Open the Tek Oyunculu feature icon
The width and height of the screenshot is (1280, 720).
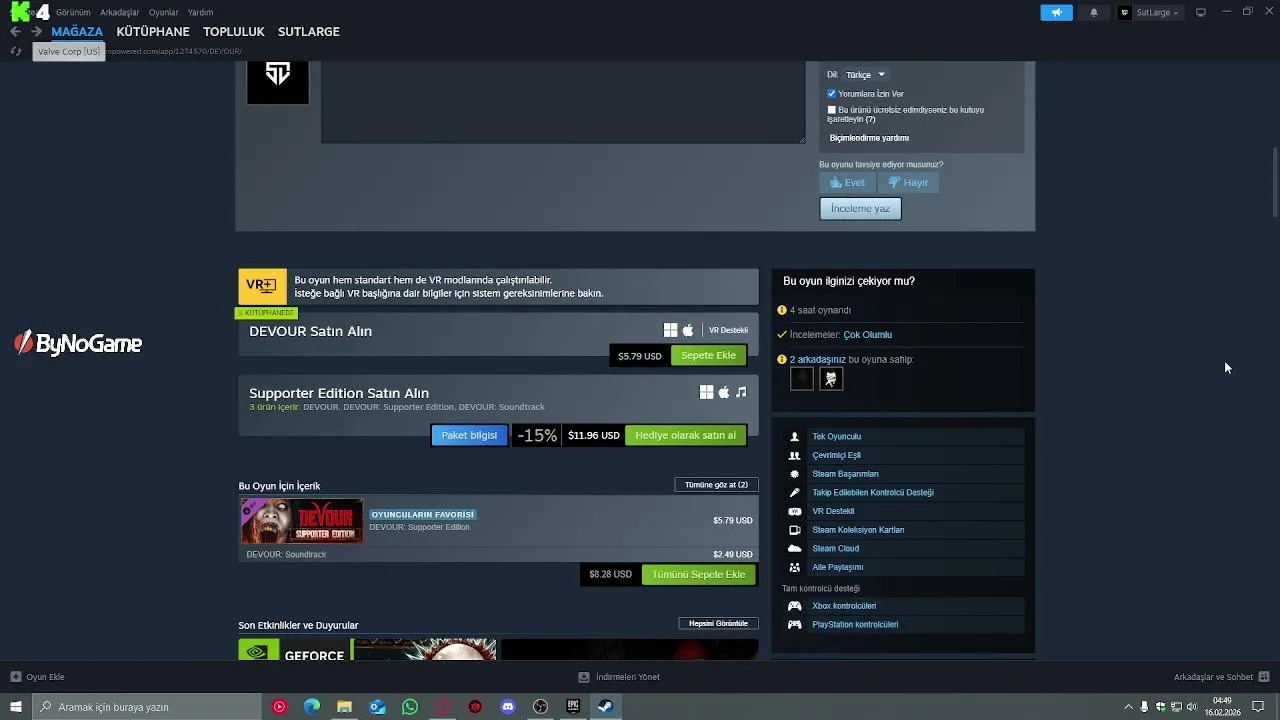795,437
